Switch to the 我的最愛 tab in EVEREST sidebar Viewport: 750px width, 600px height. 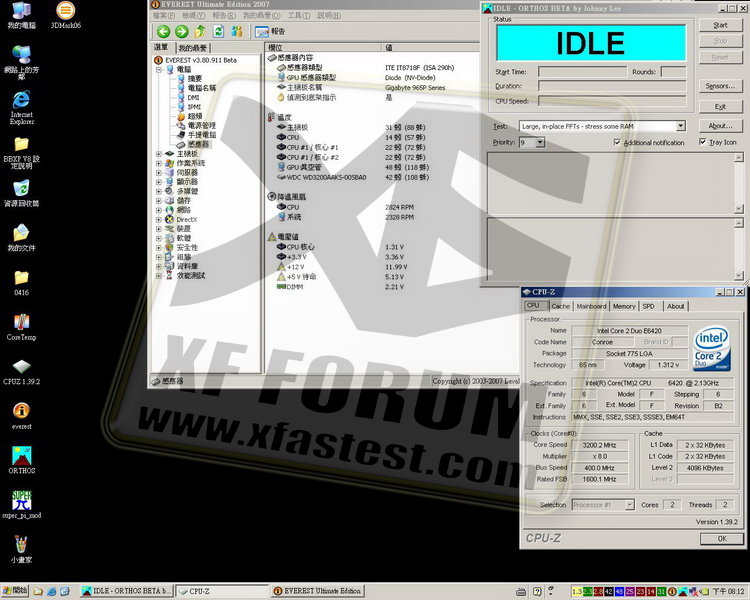click(193, 48)
